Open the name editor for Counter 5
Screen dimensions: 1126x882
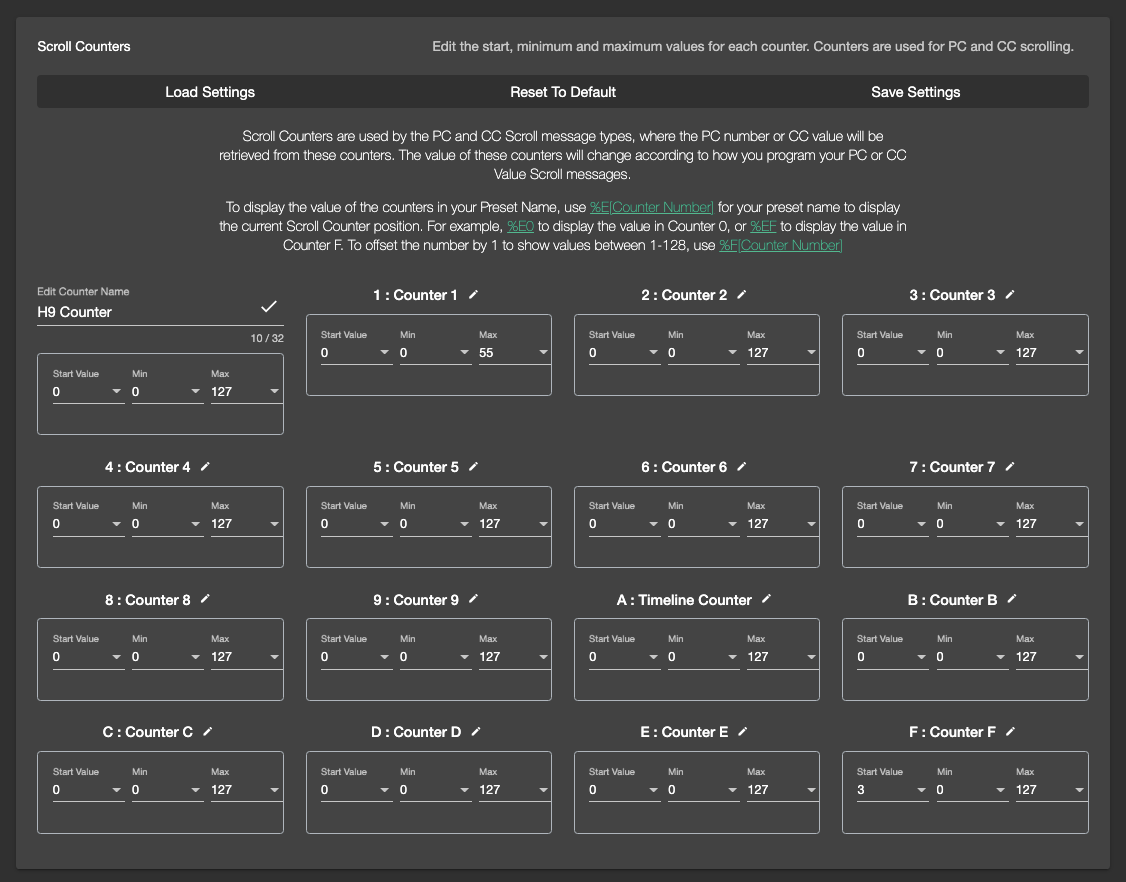click(474, 466)
